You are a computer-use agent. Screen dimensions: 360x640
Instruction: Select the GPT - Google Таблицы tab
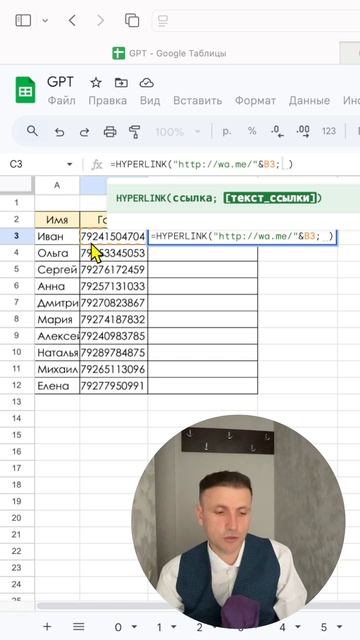[169, 53]
